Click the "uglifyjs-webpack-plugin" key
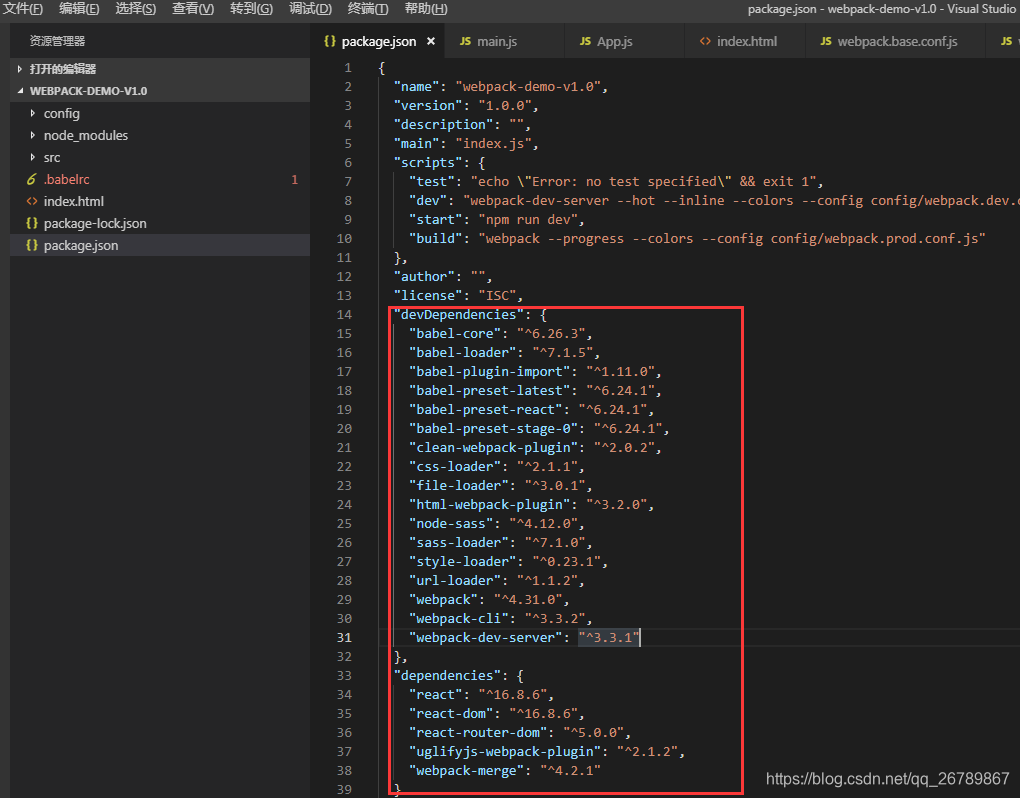Viewport: 1020px width, 798px height. [505, 752]
